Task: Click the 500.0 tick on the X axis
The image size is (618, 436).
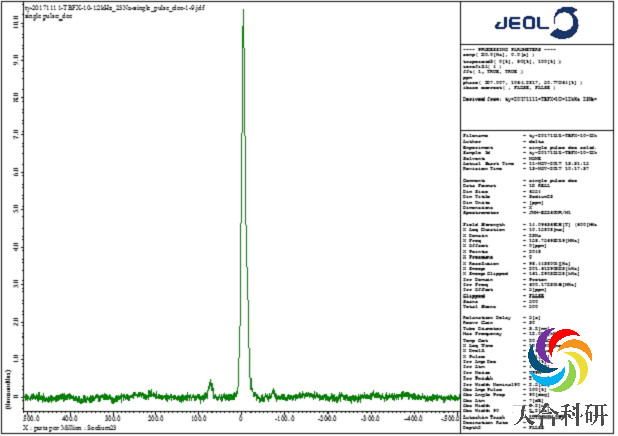Action: click(x=30, y=417)
